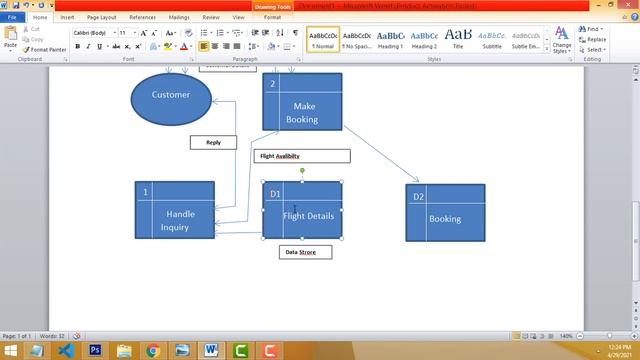The height and width of the screenshot is (360, 640).
Task: Click Find in Editing group
Action: [591, 29]
